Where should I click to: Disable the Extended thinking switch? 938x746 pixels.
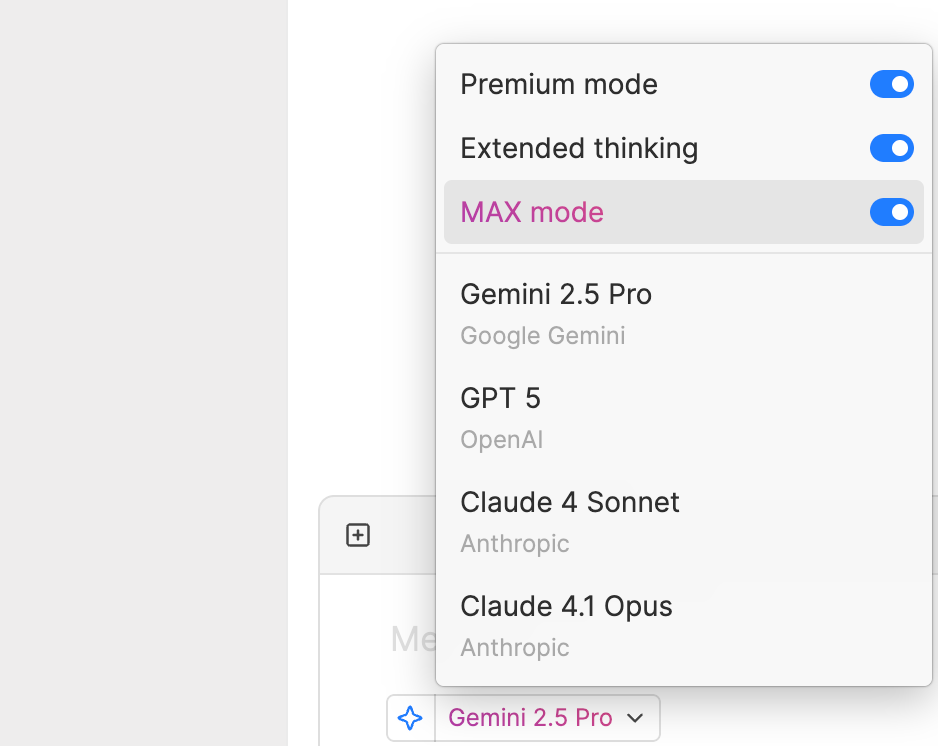[x=891, y=148]
